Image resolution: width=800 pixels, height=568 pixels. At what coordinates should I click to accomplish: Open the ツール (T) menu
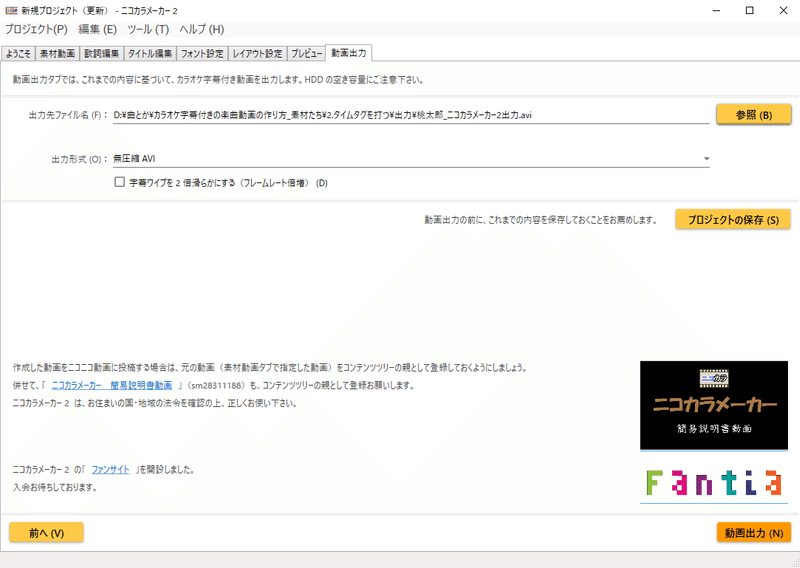(148, 30)
